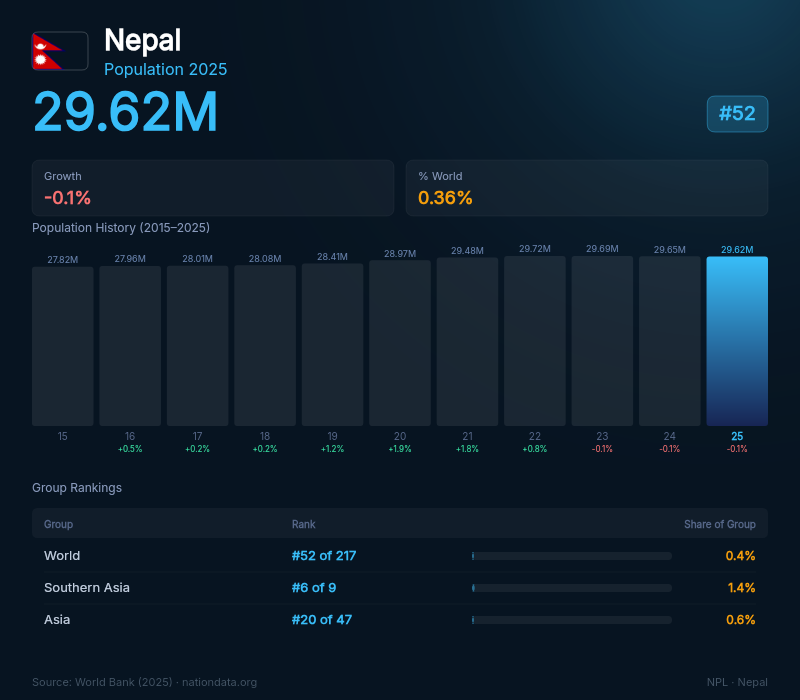Click the Share of Group column header
Screen dimensions: 800x700
719,524
